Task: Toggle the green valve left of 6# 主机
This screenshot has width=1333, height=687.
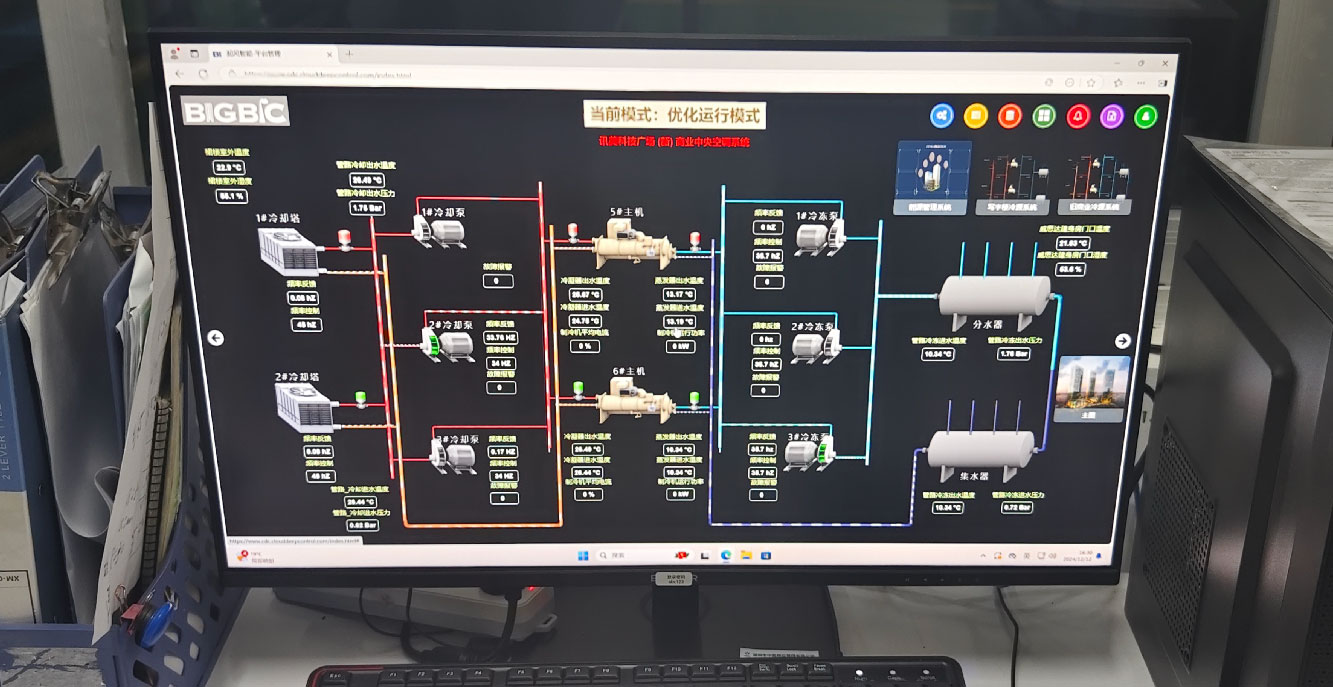Action: click(575, 390)
